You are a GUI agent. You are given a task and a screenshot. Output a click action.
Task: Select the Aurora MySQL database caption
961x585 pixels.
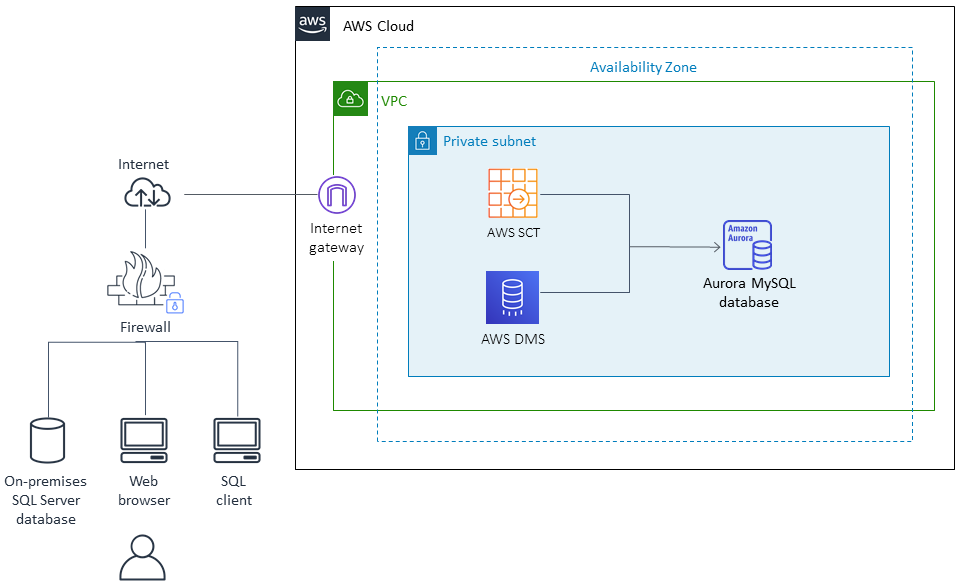tap(747, 293)
